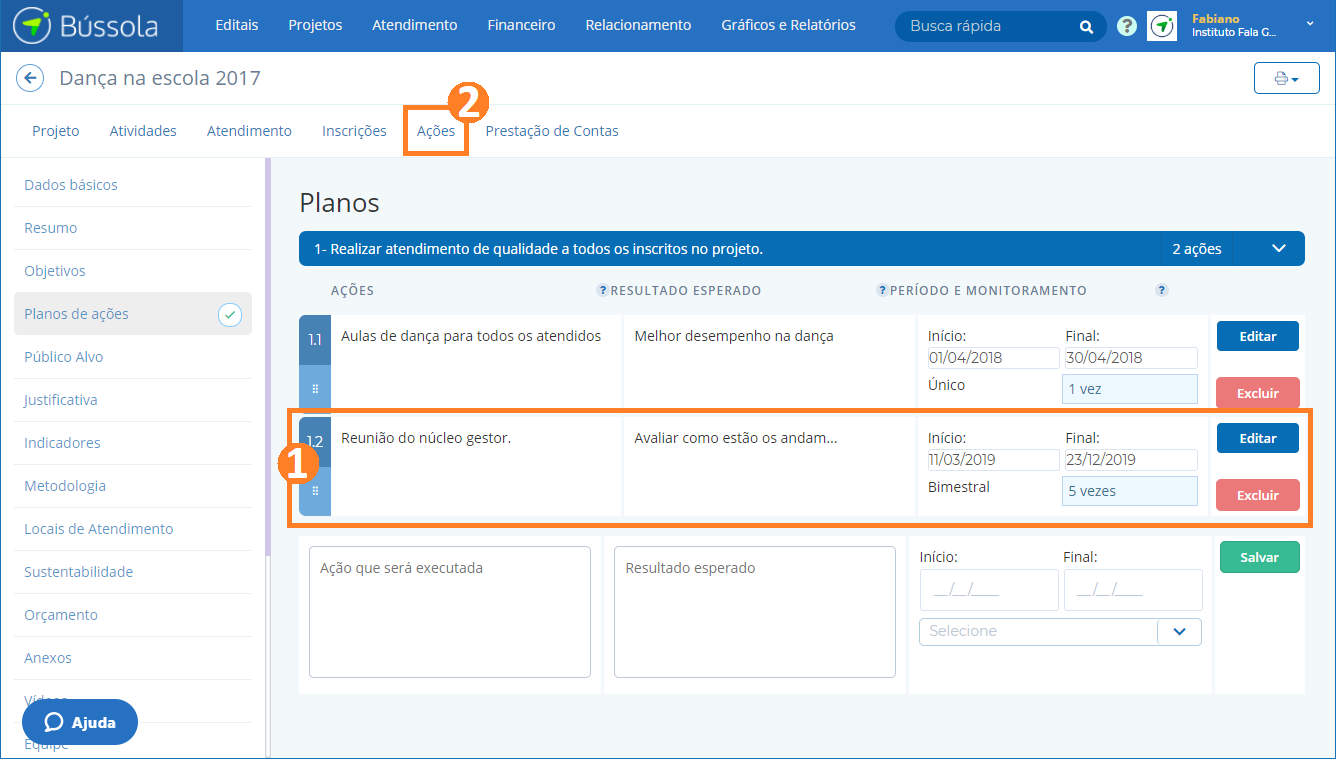Click the 5 vezes monitoring field
The height and width of the screenshot is (759, 1336).
coord(1130,491)
